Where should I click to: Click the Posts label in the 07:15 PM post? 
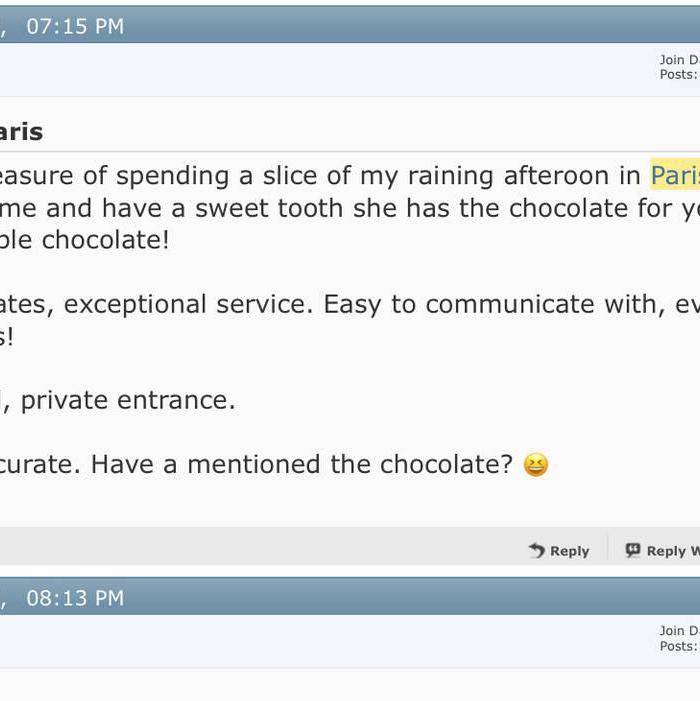tap(677, 74)
